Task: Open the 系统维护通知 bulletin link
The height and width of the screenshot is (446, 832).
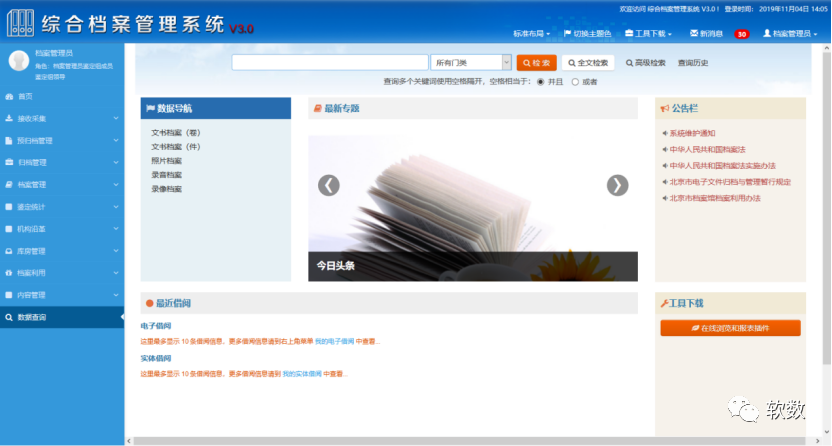Action: [692, 133]
